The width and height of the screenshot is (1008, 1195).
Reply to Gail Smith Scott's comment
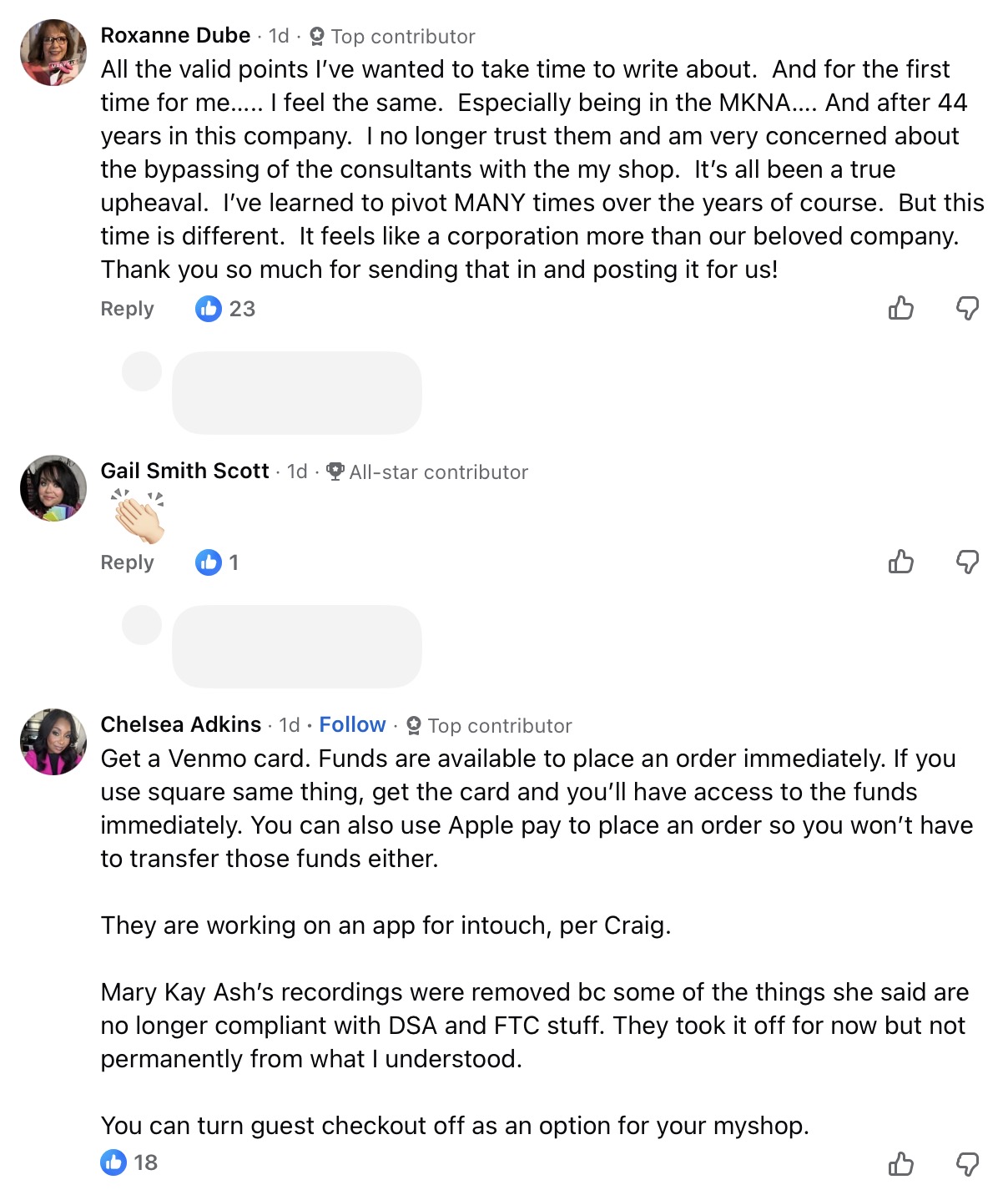127,562
